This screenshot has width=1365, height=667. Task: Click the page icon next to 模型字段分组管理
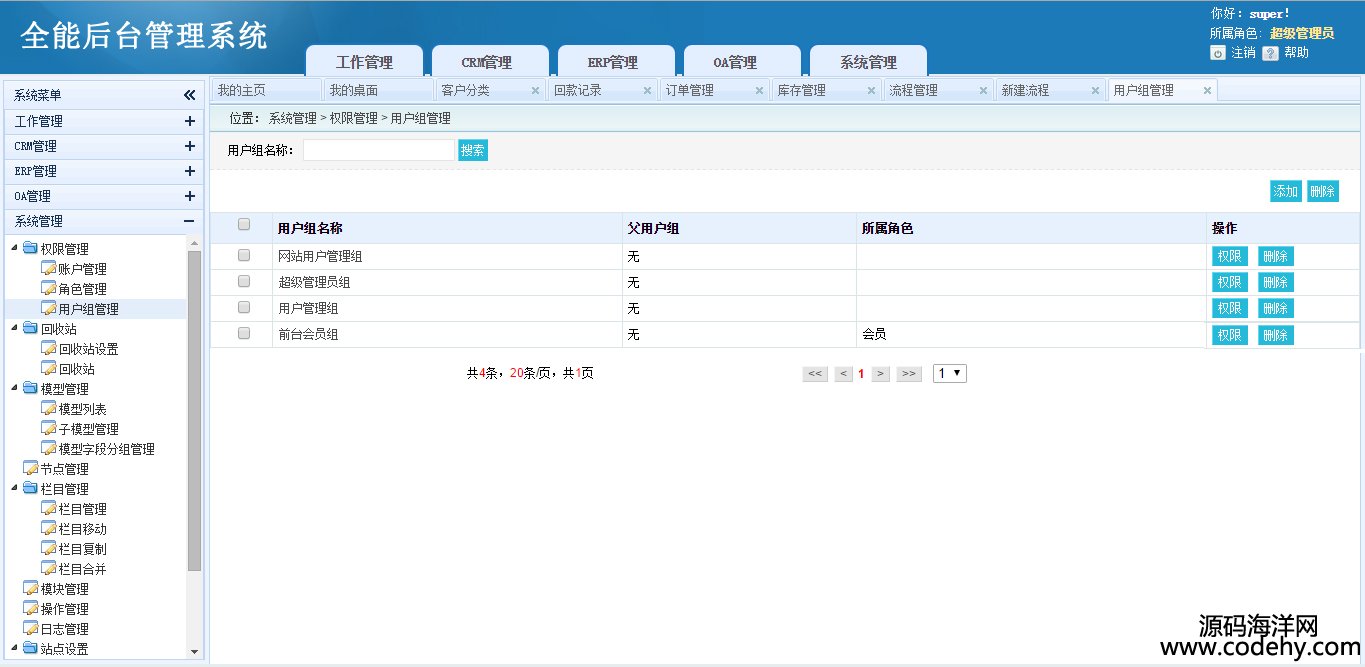48,448
